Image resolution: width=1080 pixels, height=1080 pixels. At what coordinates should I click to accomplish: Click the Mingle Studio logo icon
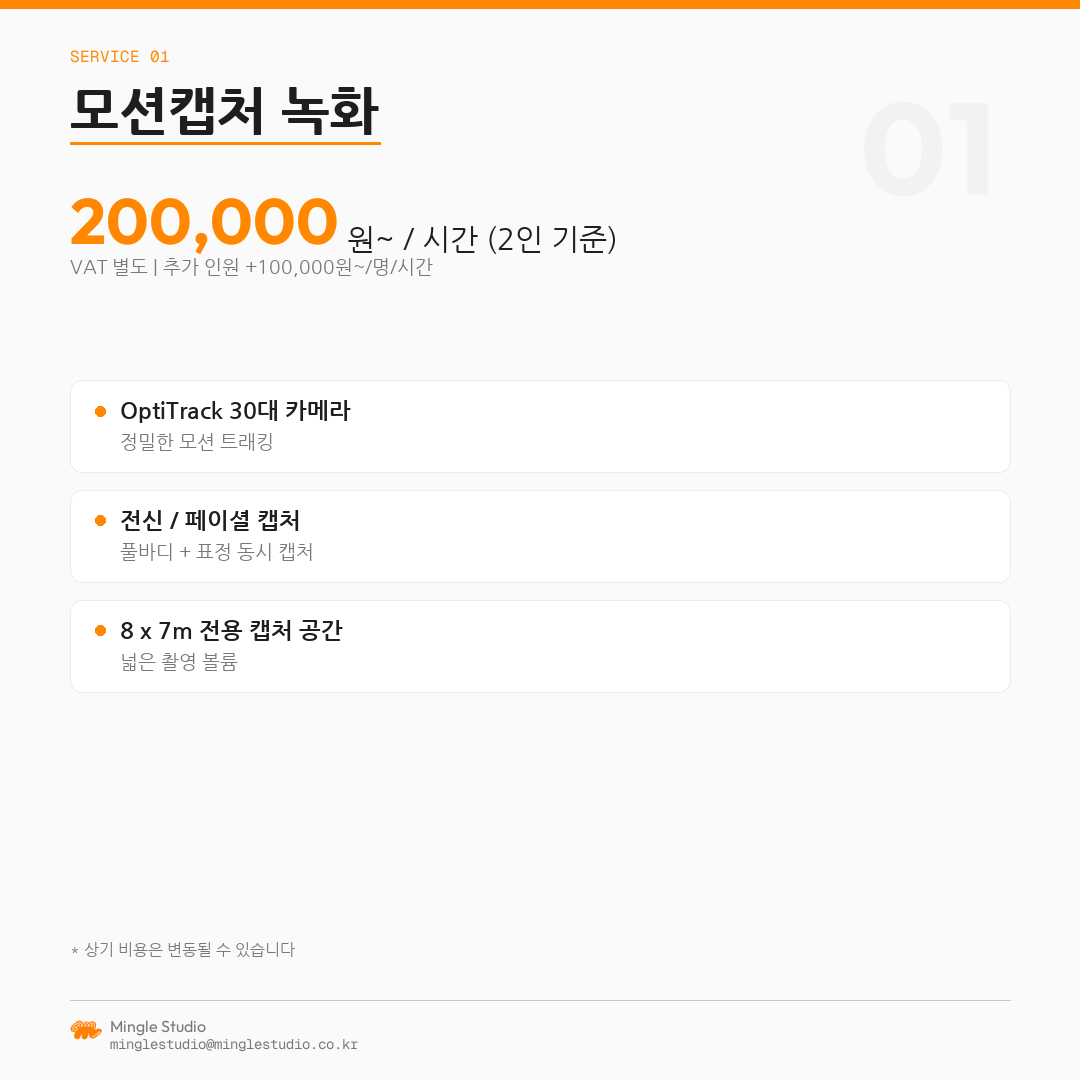click(86, 1030)
